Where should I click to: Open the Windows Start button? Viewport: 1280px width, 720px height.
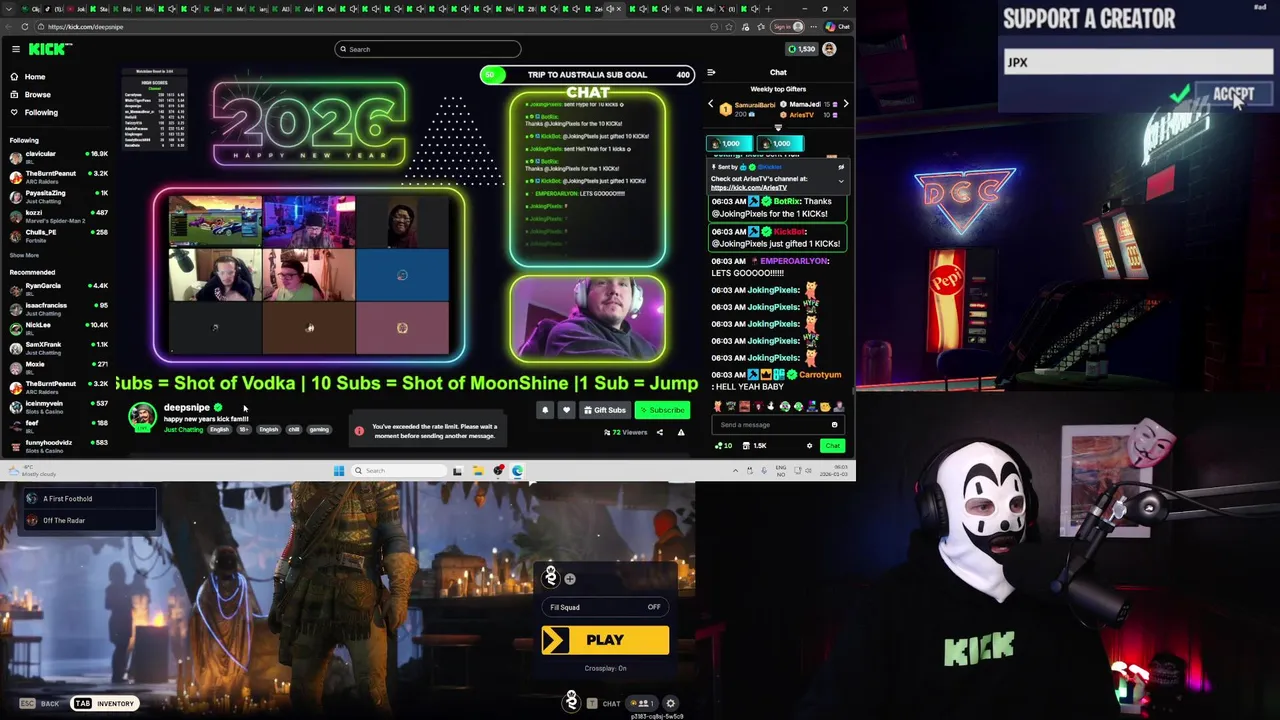[x=339, y=471]
